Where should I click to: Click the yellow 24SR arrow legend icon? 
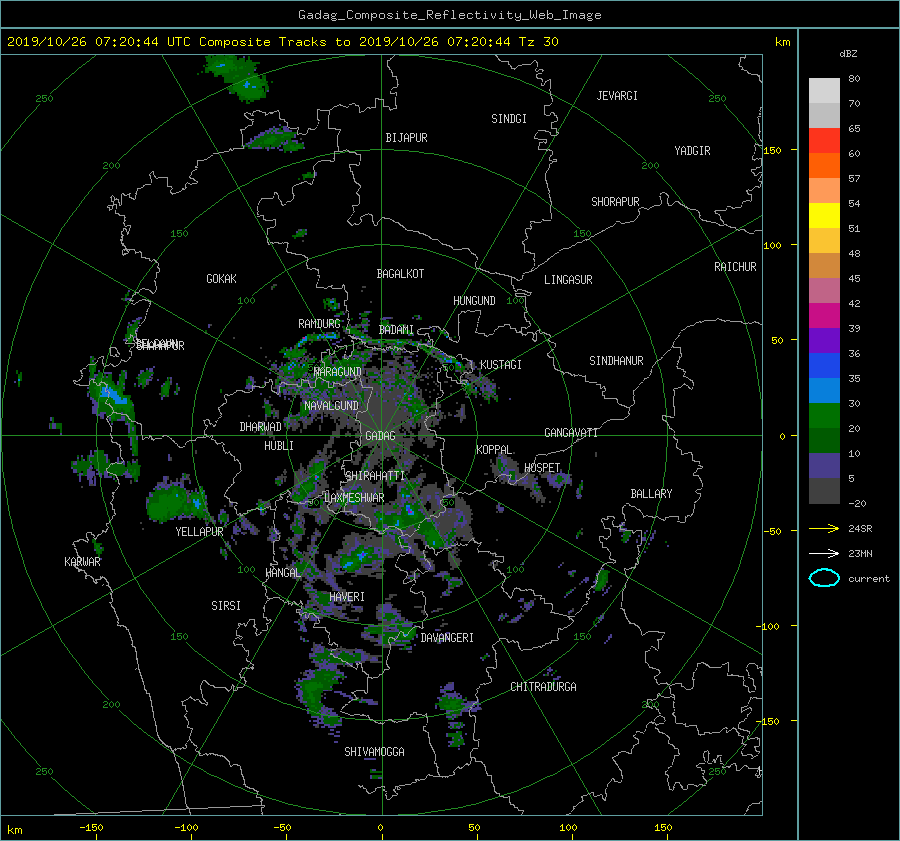click(824, 529)
